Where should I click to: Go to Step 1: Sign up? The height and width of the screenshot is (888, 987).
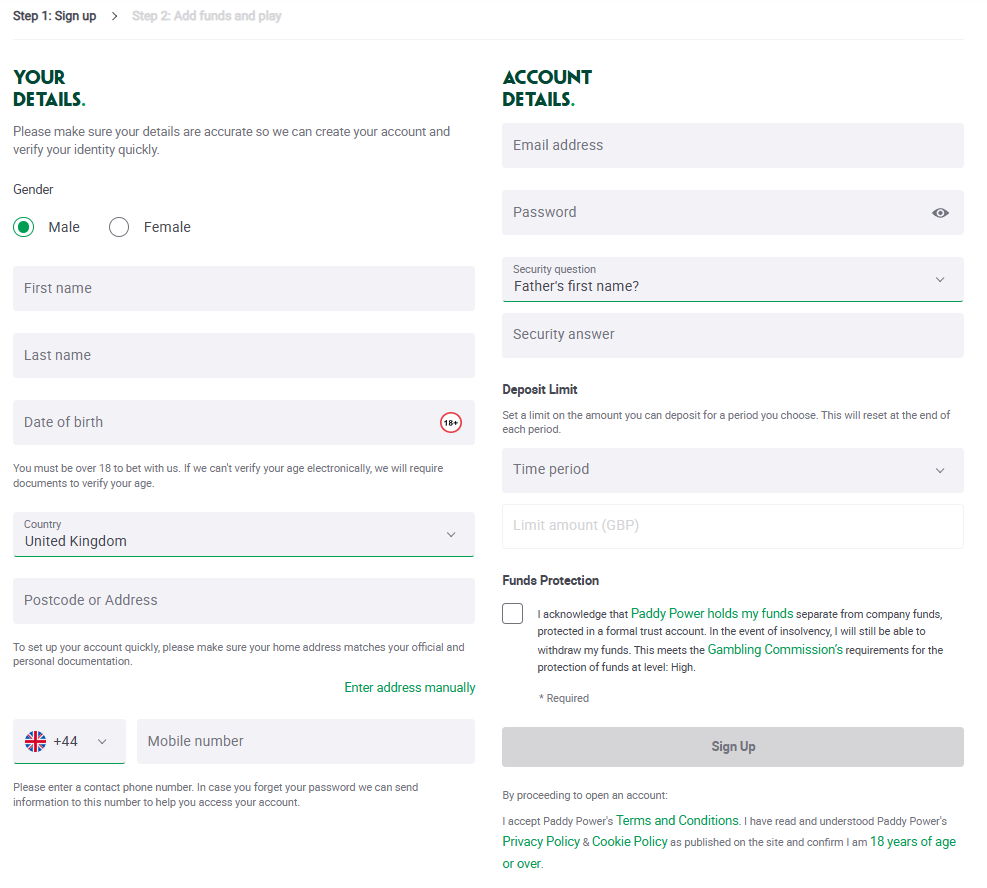click(55, 16)
